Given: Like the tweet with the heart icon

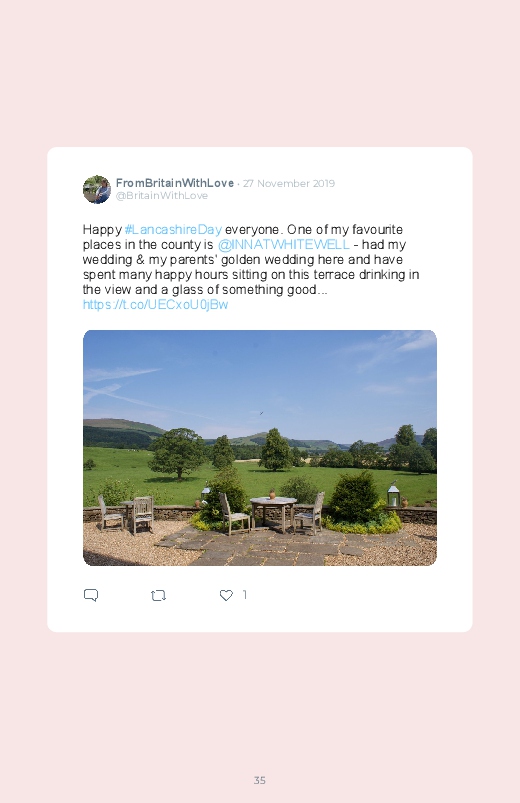Looking at the screenshot, I should [226, 595].
